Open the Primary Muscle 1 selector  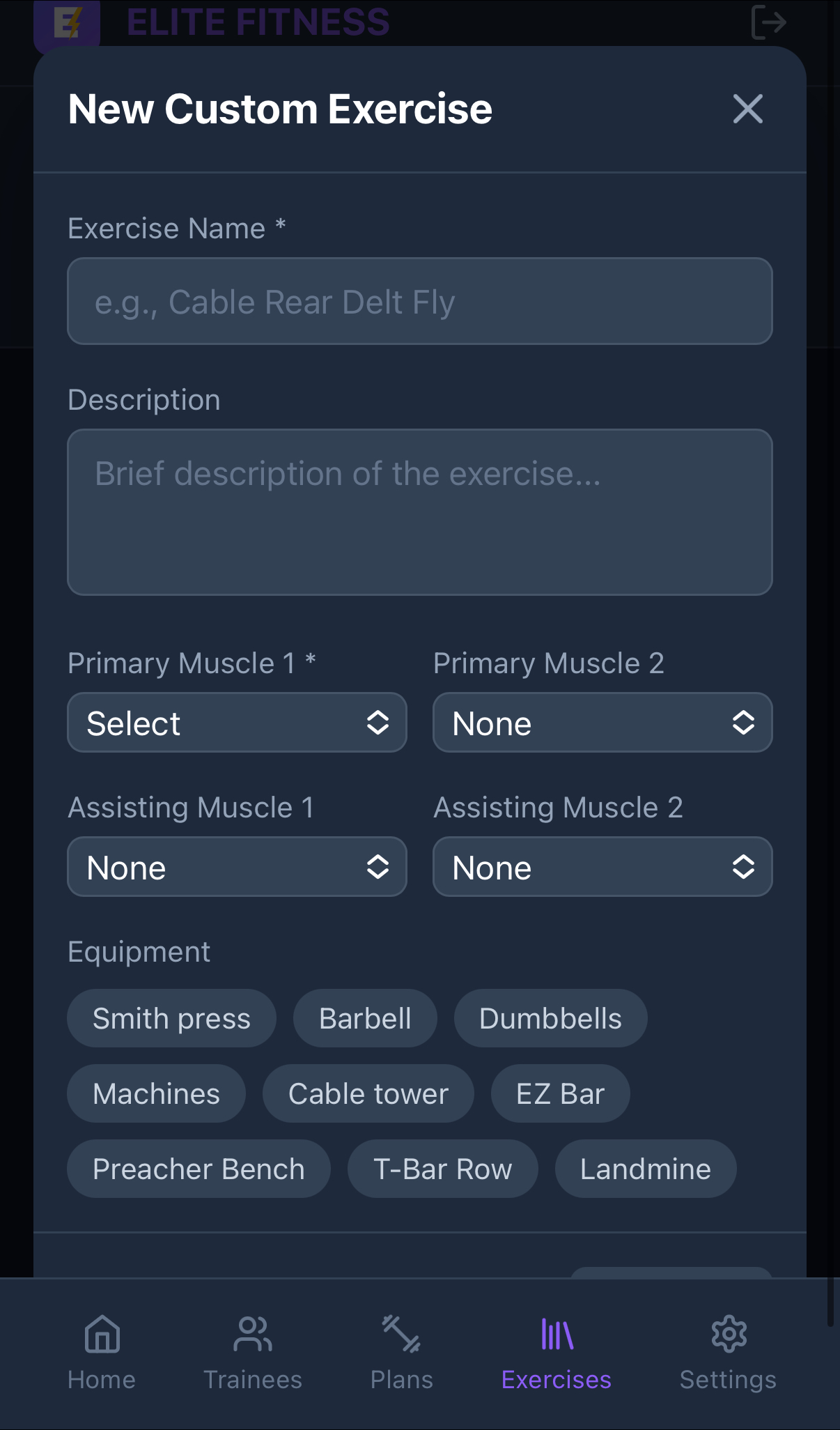[237, 723]
